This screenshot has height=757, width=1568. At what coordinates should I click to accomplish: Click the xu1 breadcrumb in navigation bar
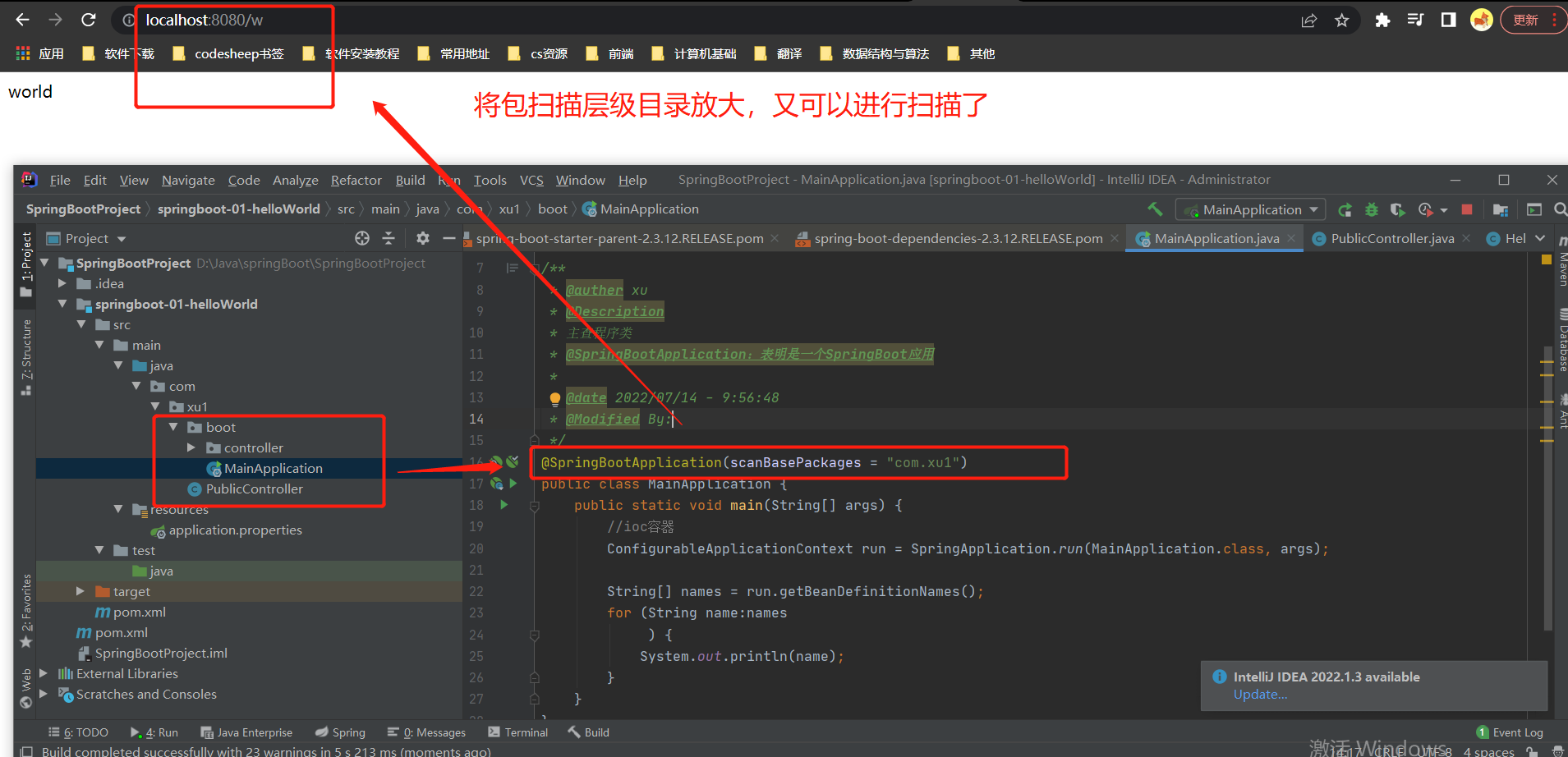(x=509, y=209)
